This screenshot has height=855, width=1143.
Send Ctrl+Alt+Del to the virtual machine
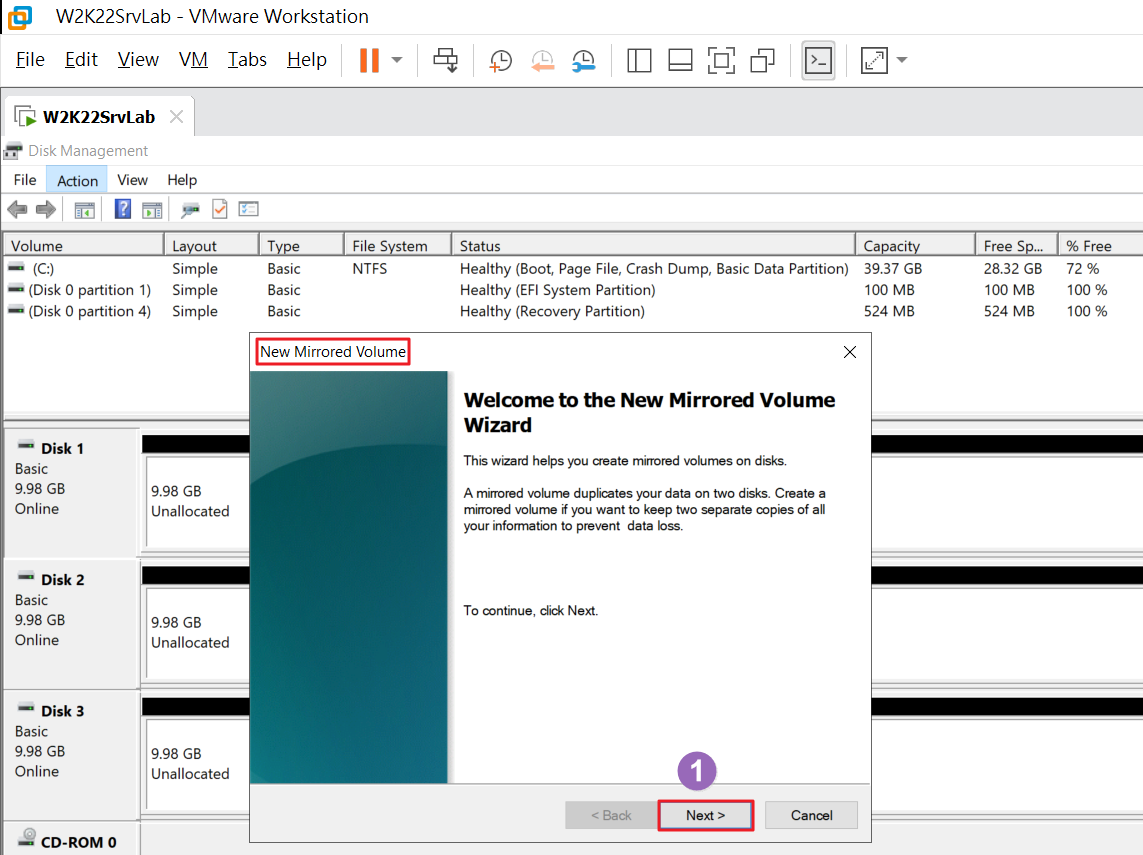click(x=445, y=60)
